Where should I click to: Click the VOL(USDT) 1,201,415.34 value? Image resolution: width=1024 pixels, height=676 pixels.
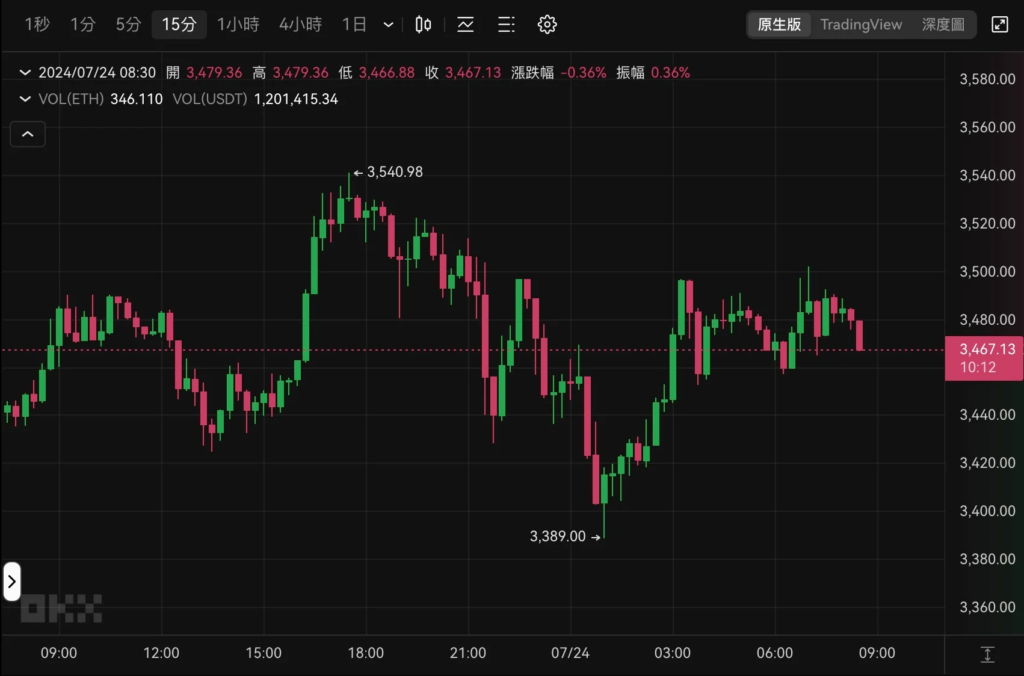pos(255,99)
